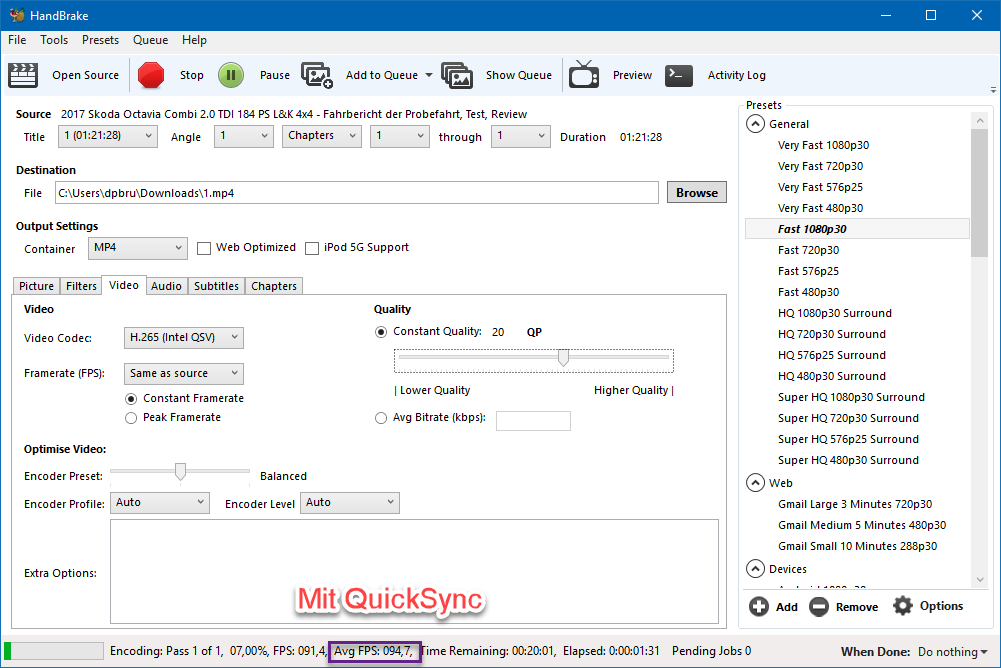Open the Chapters range type dropdown
The width and height of the screenshot is (1001, 668).
pos(322,136)
